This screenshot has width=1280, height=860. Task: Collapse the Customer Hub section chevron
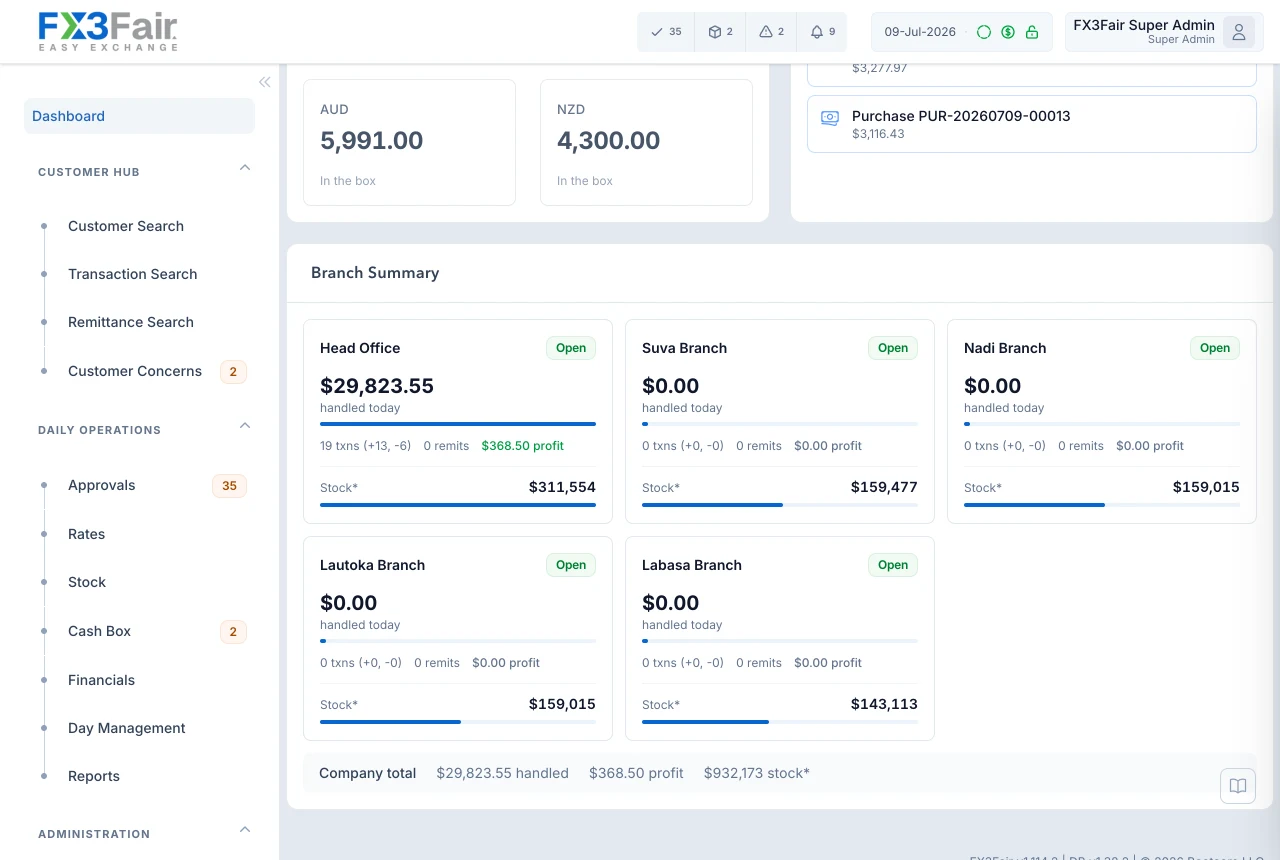tap(245, 168)
